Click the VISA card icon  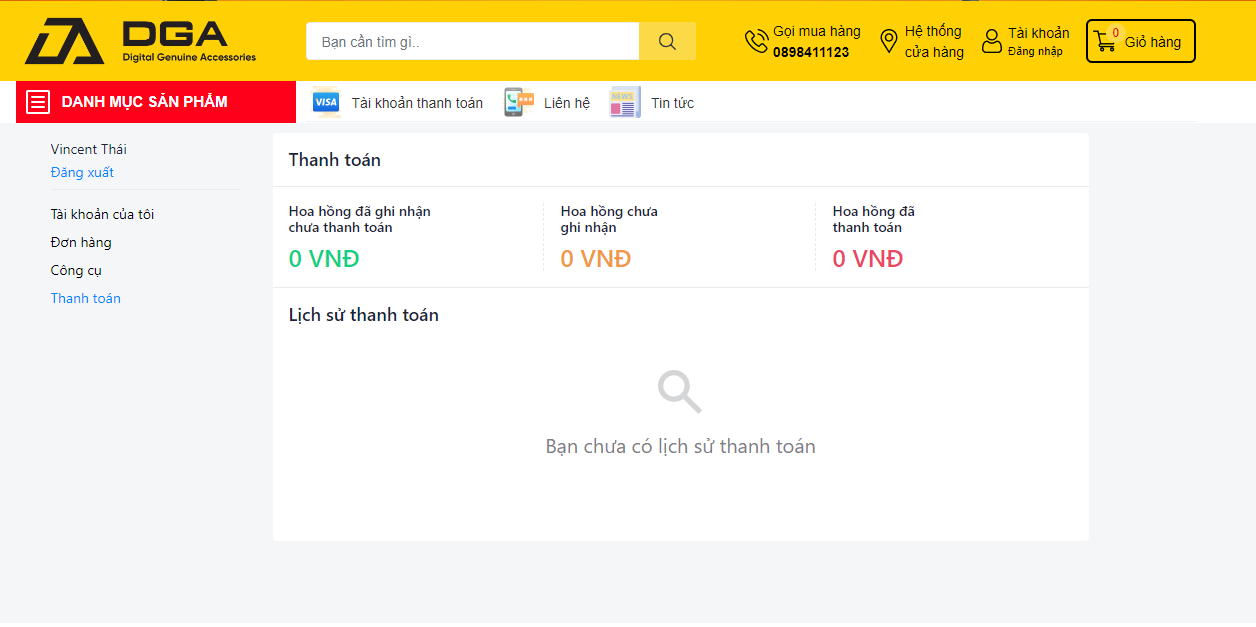tap(326, 102)
